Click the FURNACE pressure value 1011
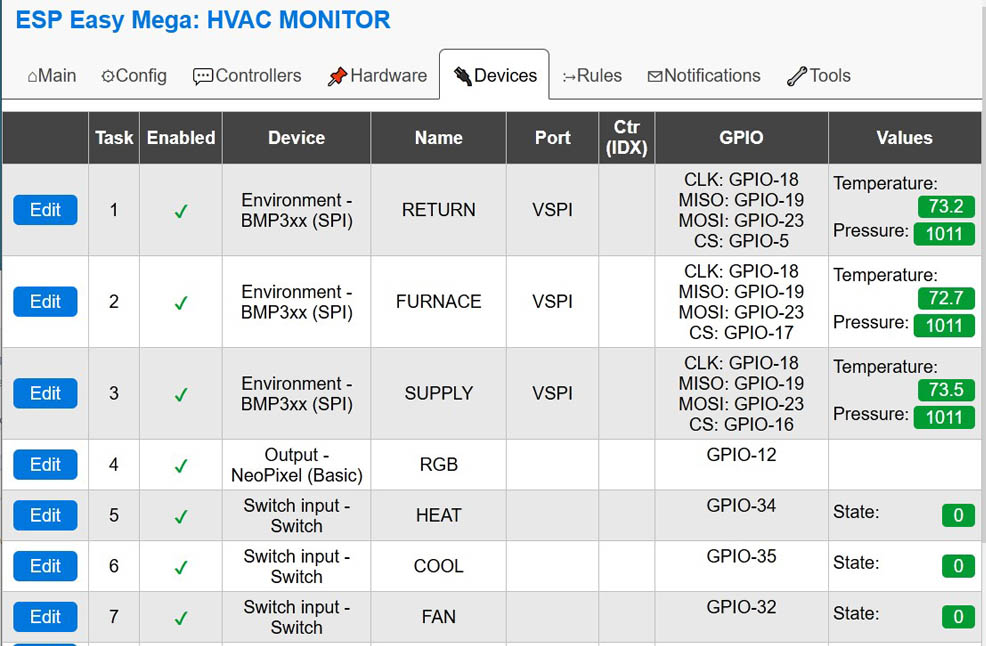The height and width of the screenshot is (646, 986). point(944,326)
